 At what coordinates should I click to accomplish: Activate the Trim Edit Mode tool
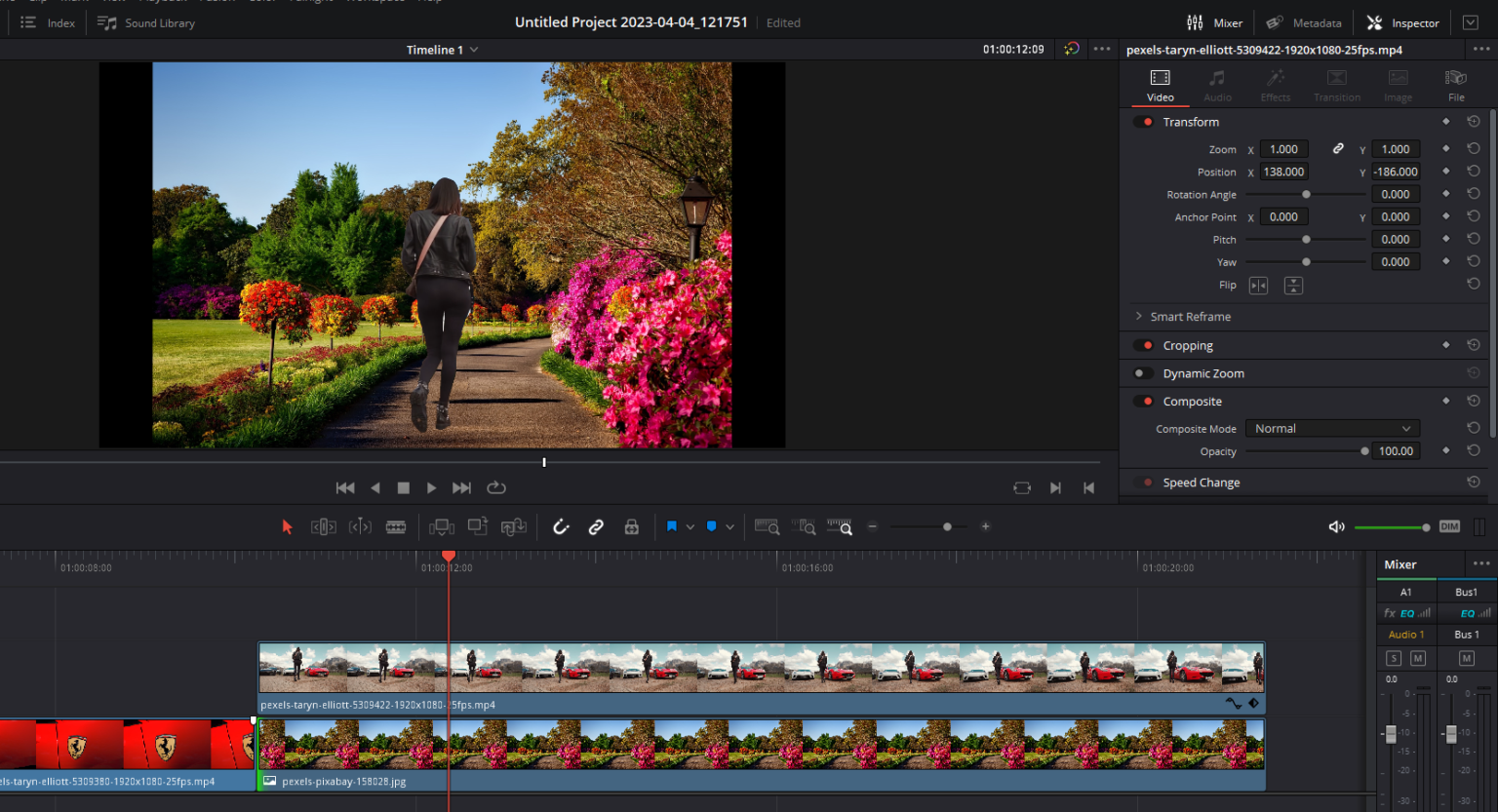(323, 526)
